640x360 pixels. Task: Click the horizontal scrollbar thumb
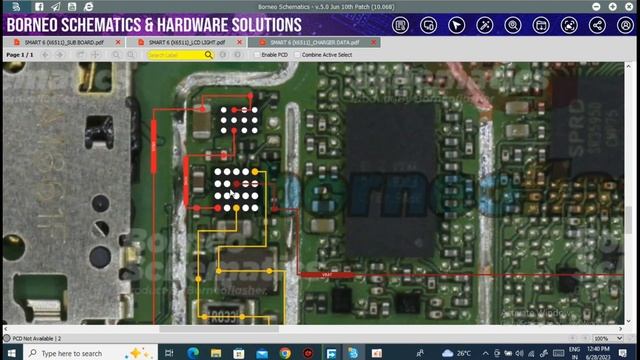click(x=219, y=329)
